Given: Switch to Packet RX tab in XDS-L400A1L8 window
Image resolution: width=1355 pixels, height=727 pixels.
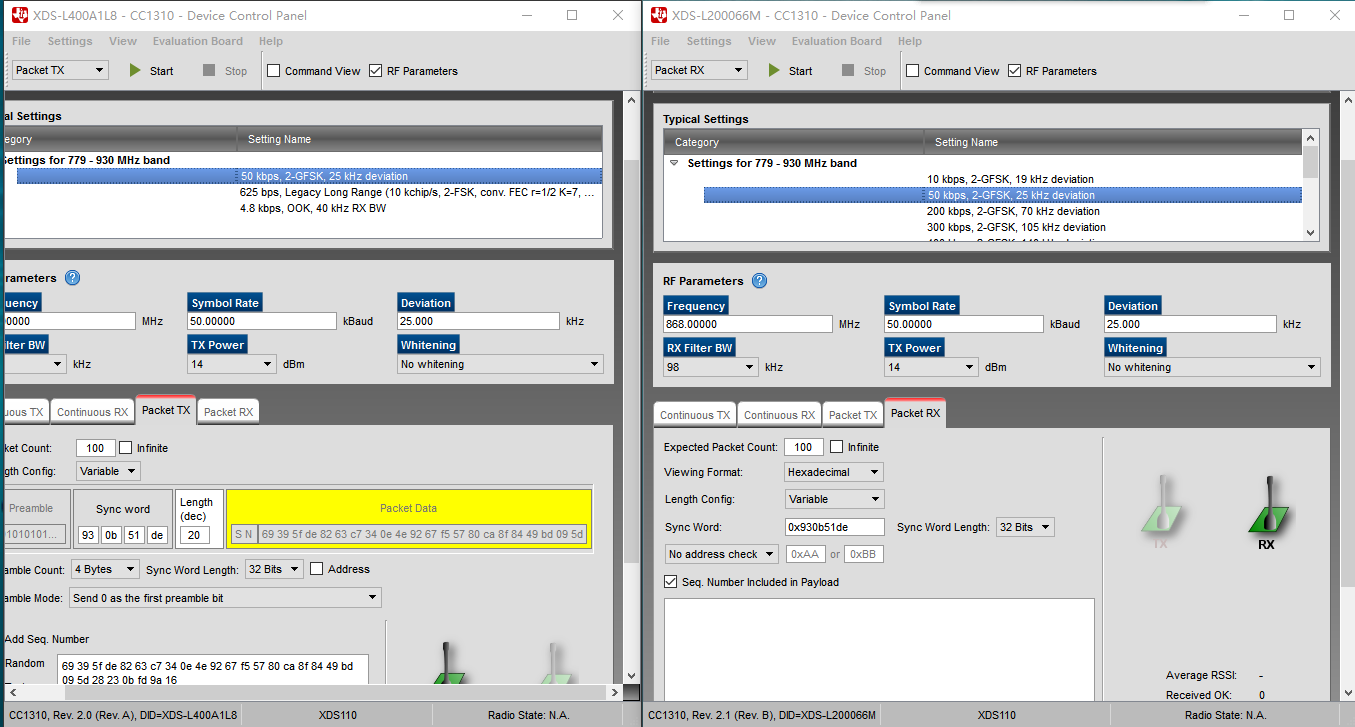Looking at the screenshot, I should click(x=229, y=412).
